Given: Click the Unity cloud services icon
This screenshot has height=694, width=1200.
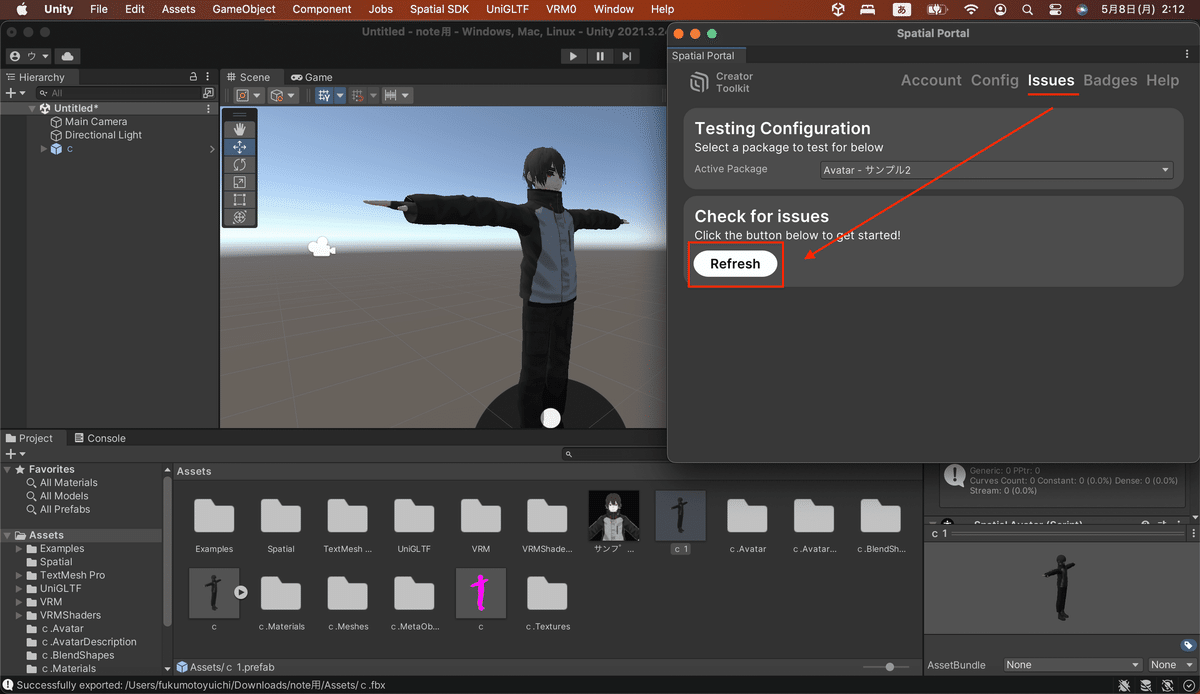Looking at the screenshot, I should (x=67, y=56).
